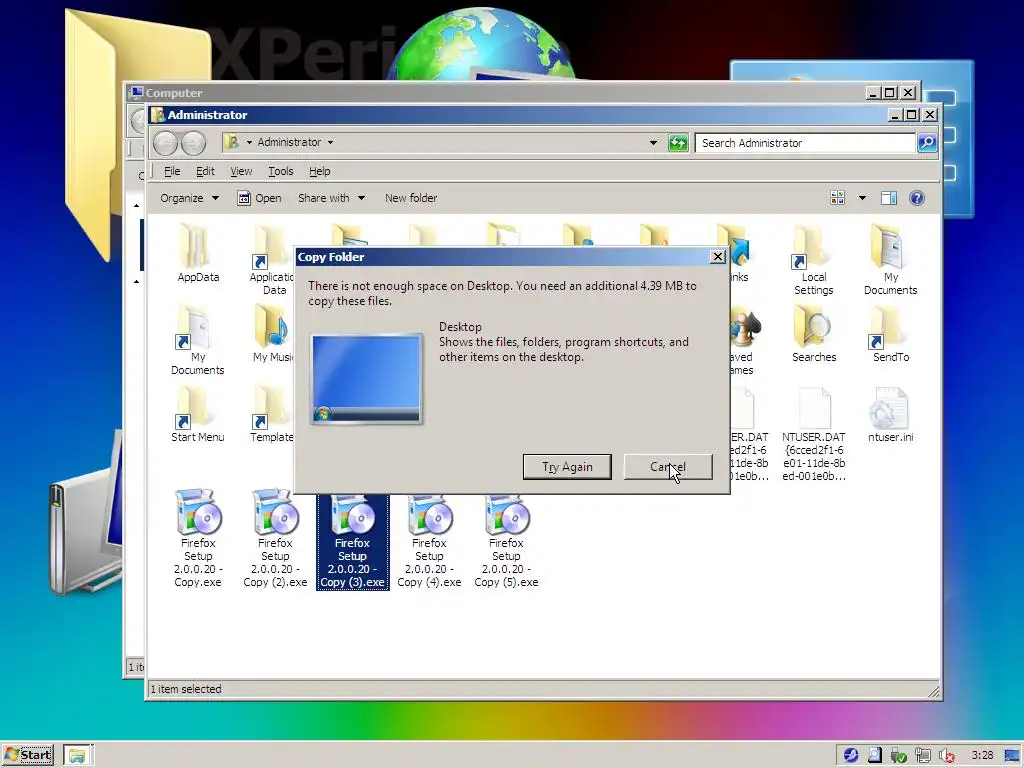
Task: Toggle the preview pane icon
Action: [x=889, y=198]
